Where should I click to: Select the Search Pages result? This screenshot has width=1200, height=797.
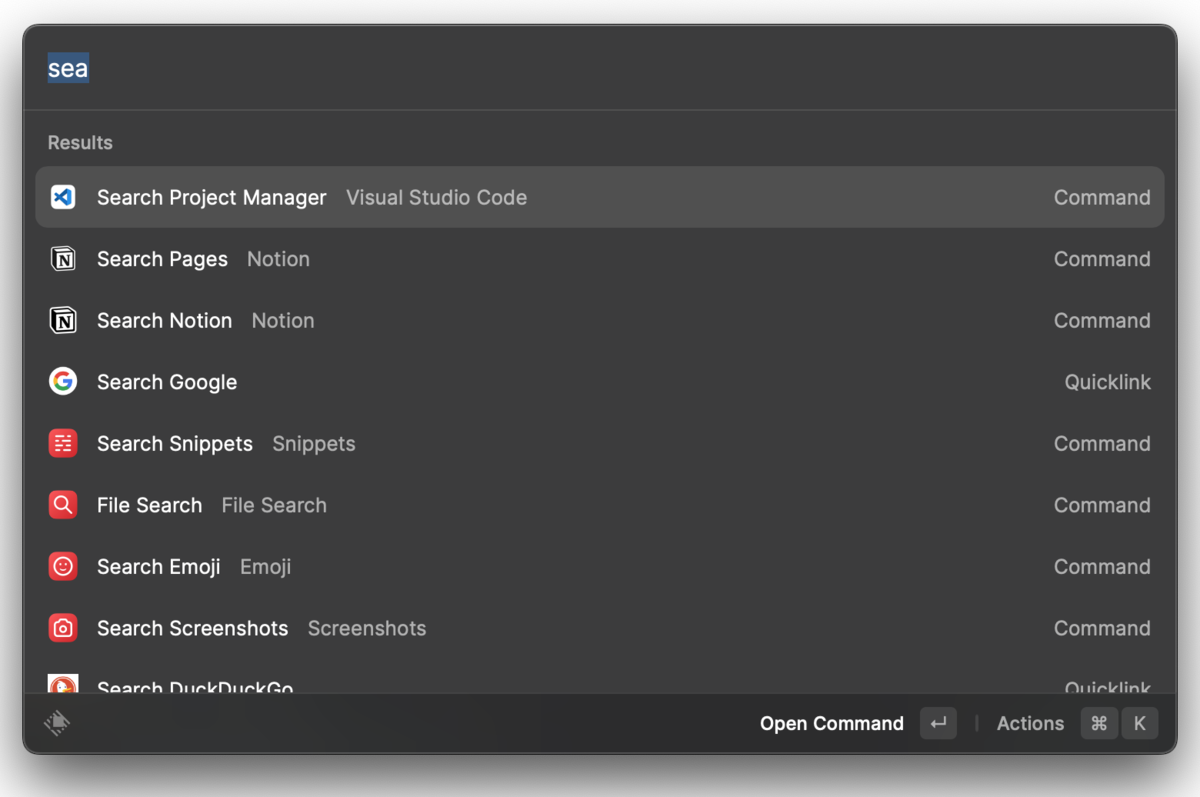pos(600,259)
